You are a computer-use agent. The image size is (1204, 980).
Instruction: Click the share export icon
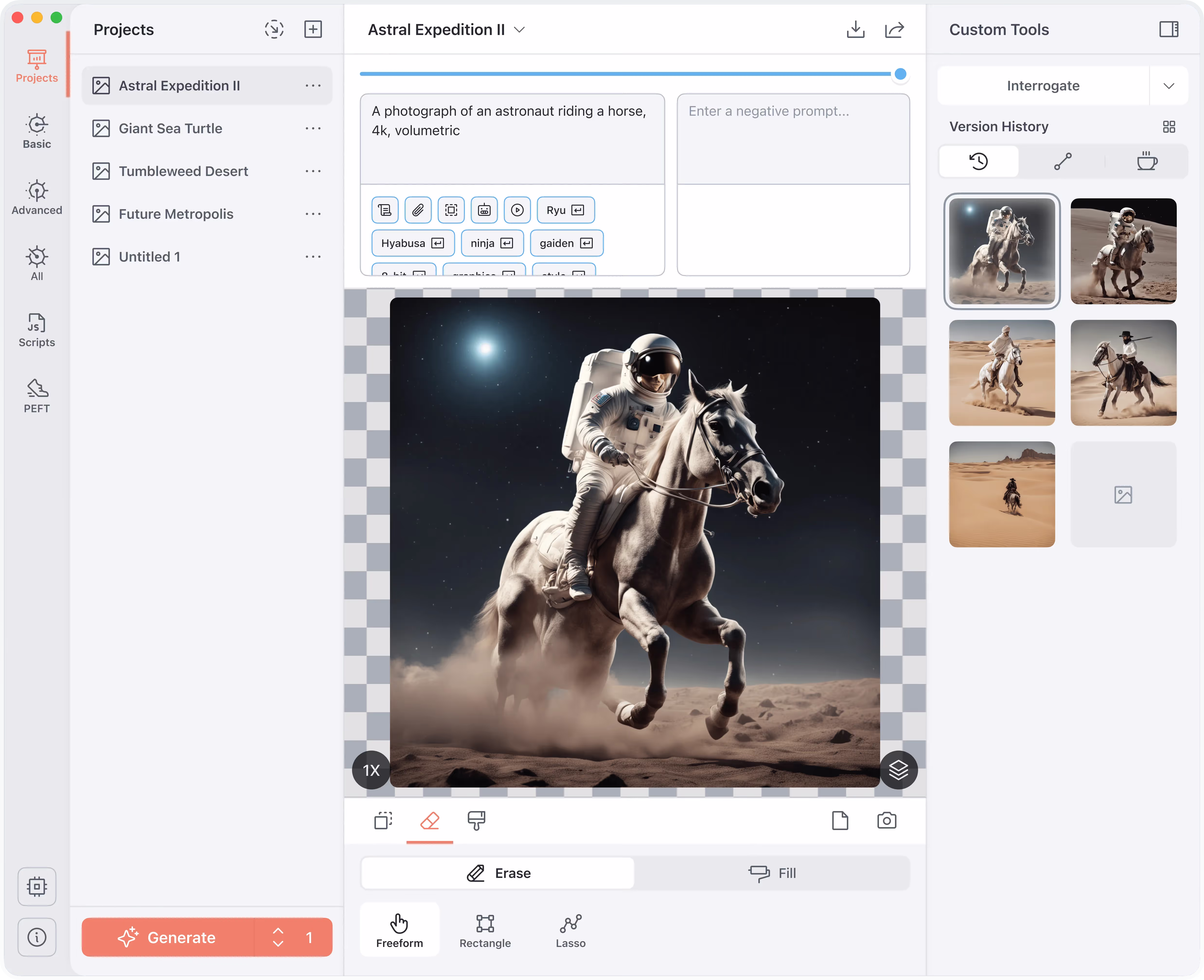tap(894, 29)
